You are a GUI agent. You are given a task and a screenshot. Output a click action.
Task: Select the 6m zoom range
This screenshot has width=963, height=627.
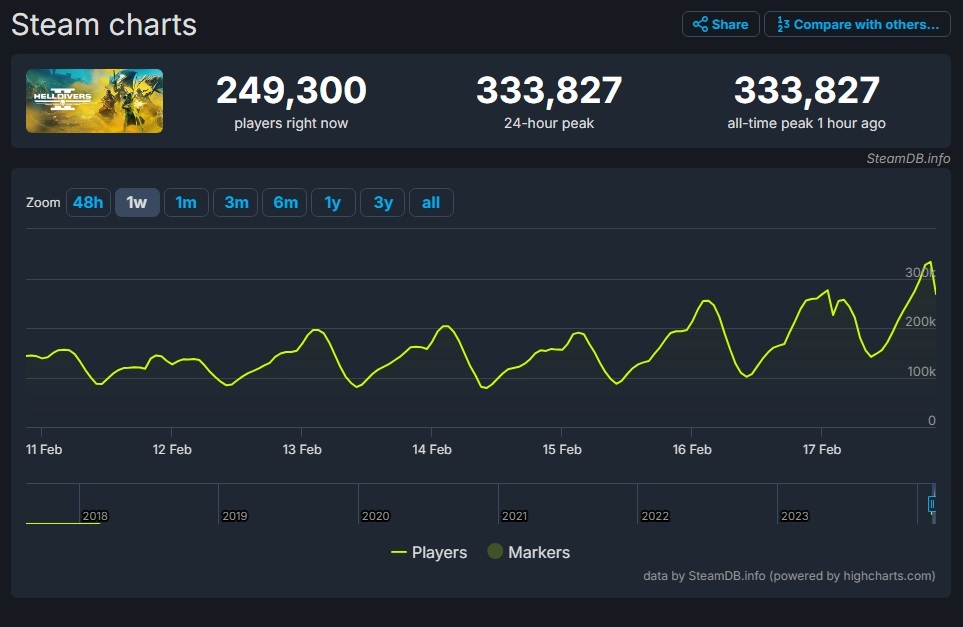(284, 202)
